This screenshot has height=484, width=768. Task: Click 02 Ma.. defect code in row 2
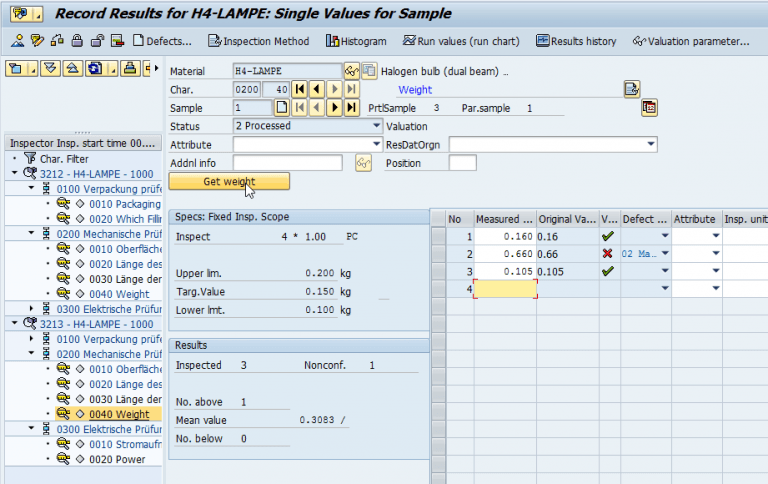pos(639,254)
